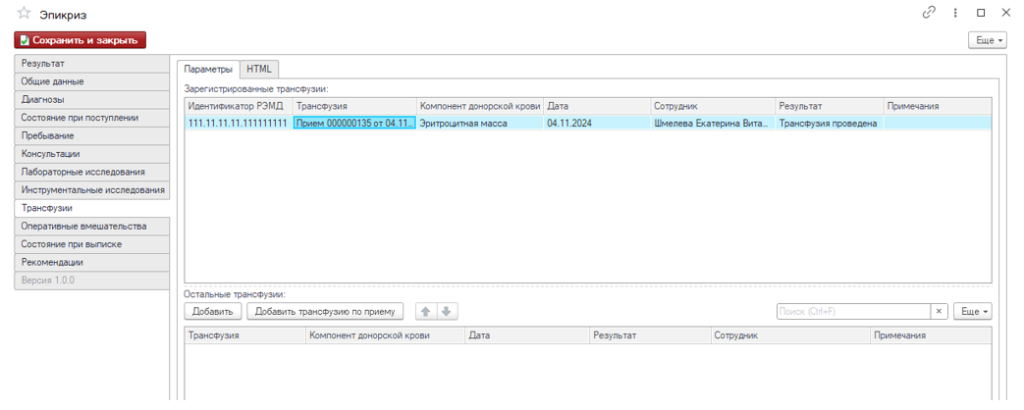Screen dimensions: 1024x410
Task: Select the Трансфузии section
Action: tap(91, 208)
